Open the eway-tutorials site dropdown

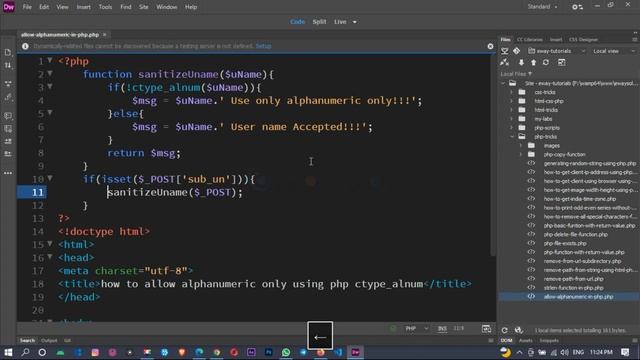(557, 51)
